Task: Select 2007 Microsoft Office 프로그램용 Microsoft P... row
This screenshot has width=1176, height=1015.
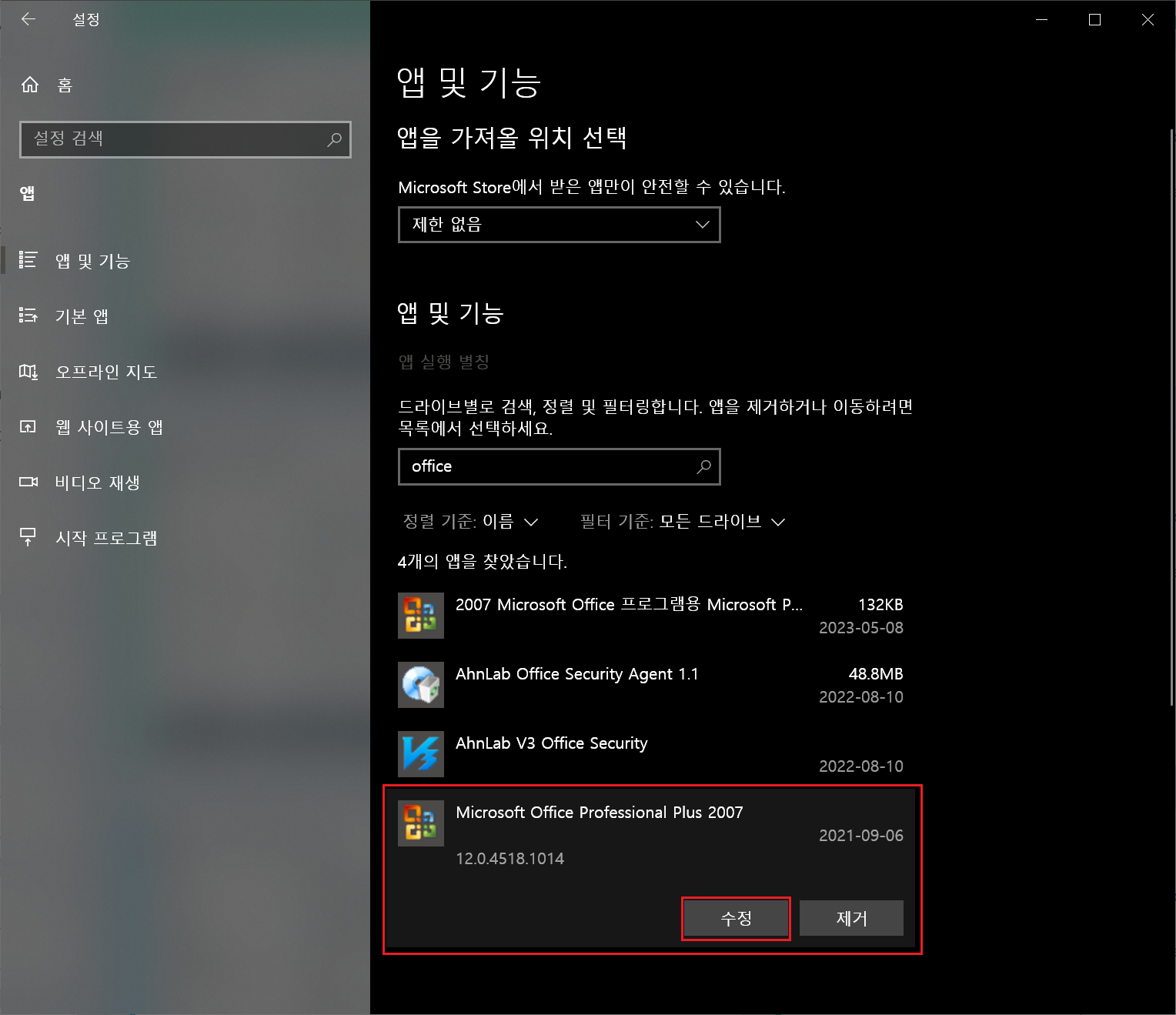Action: click(650, 616)
